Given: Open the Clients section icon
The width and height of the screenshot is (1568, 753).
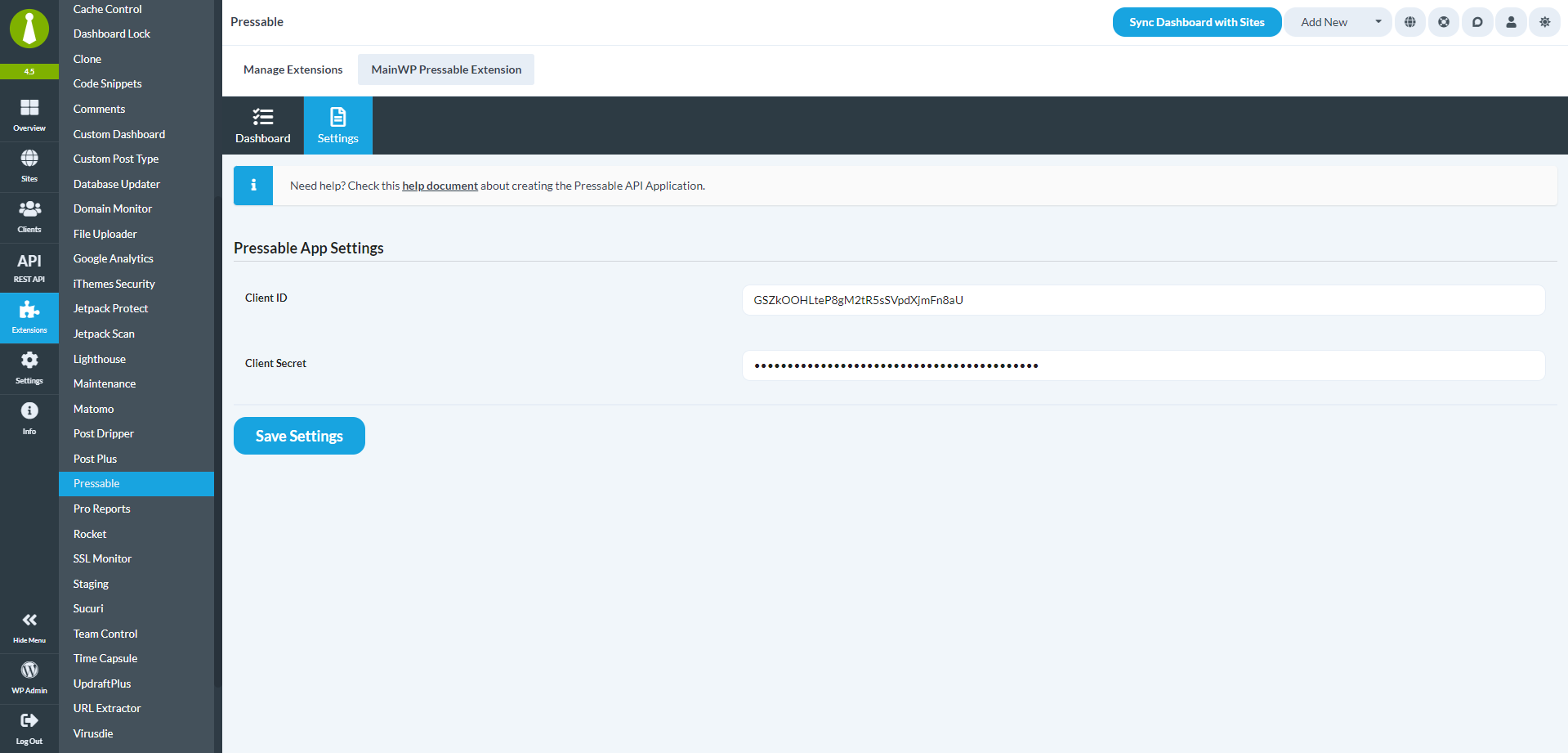Looking at the screenshot, I should [29, 208].
